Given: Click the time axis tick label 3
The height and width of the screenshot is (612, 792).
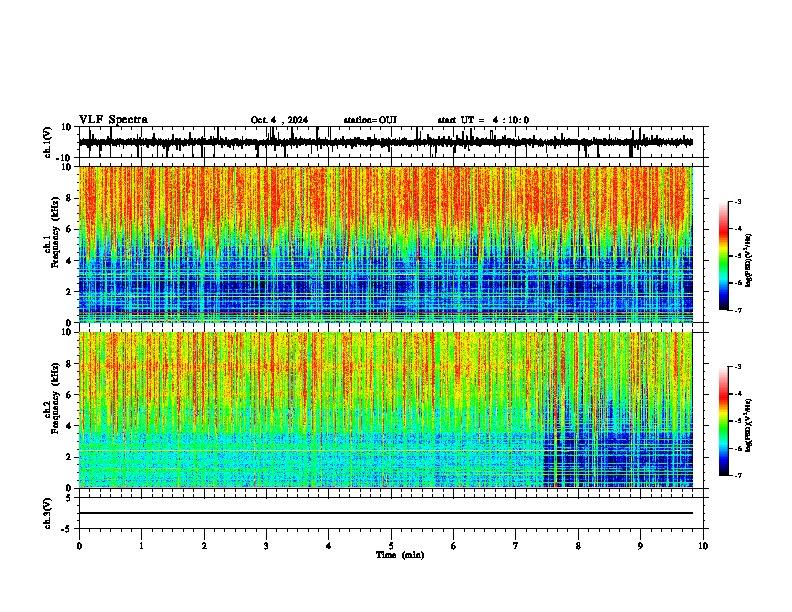Looking at the screenshot, I should pyautogui.click(x=266, y=546).
